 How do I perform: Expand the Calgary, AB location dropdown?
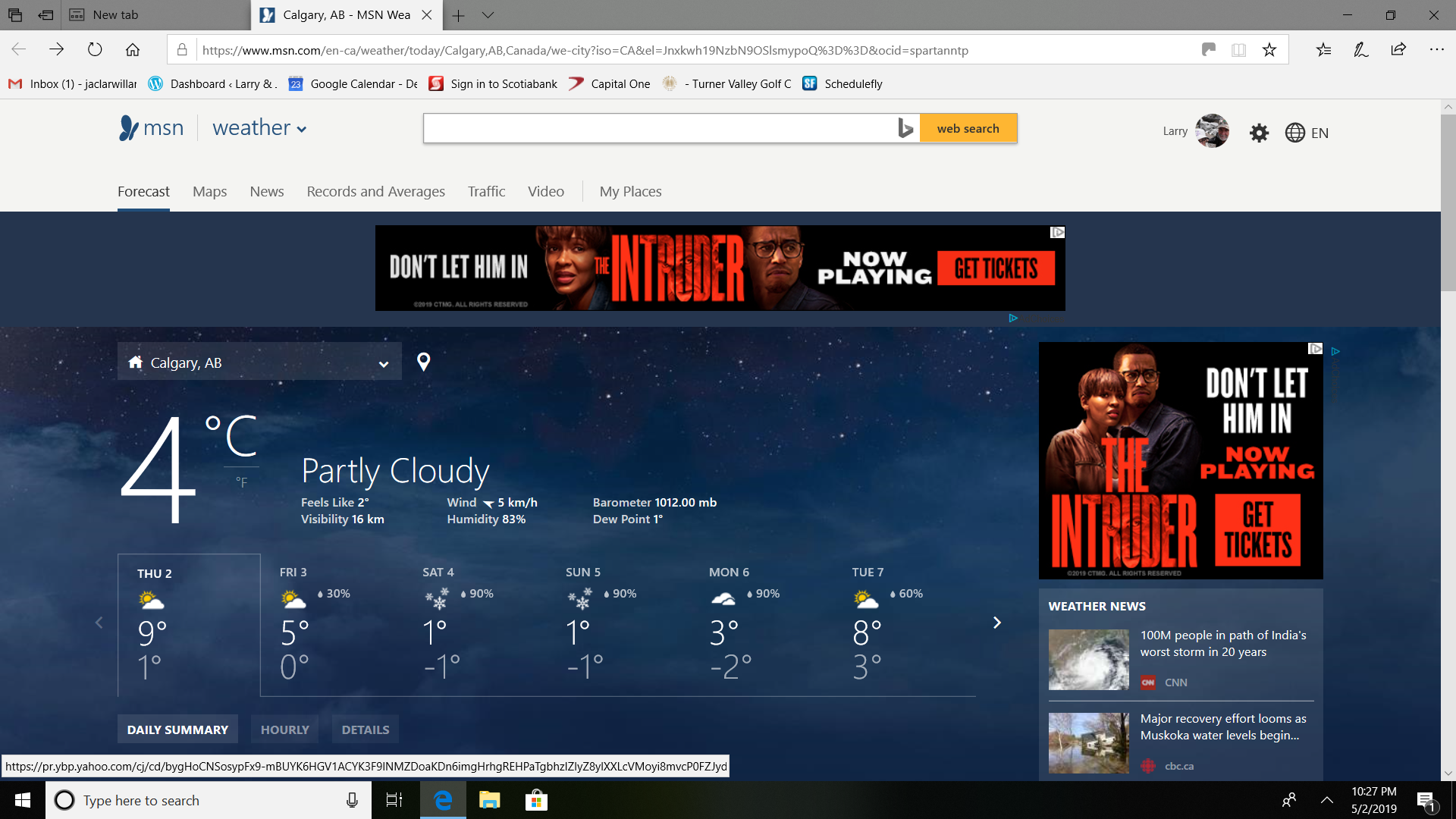pos(384,364)
